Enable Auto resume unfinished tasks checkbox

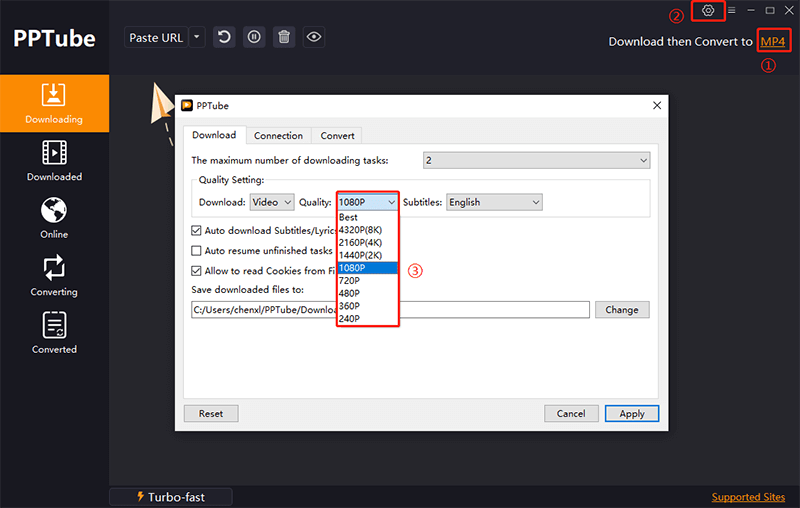[196, 251]
